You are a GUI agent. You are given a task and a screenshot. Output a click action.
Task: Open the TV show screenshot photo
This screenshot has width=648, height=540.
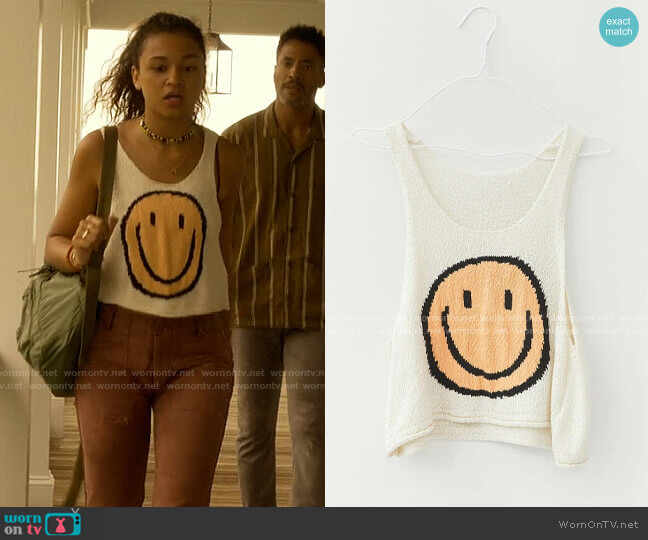click(162, 253)
